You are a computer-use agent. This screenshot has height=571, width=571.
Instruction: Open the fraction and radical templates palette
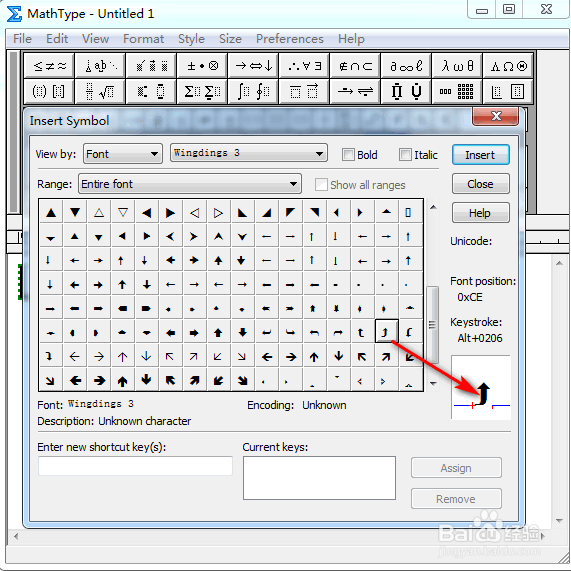(x=100, y=91)
